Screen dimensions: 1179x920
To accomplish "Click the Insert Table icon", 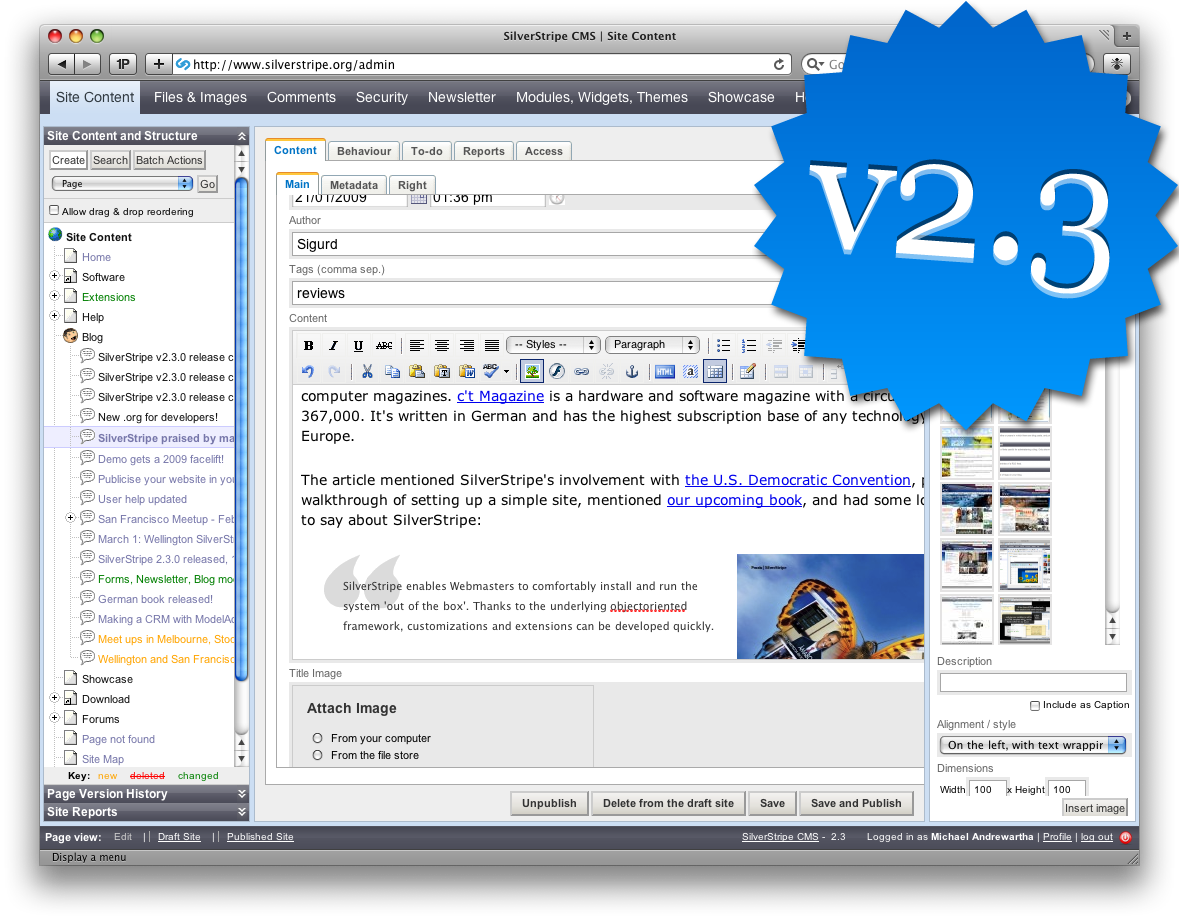I will pos(715,371).
